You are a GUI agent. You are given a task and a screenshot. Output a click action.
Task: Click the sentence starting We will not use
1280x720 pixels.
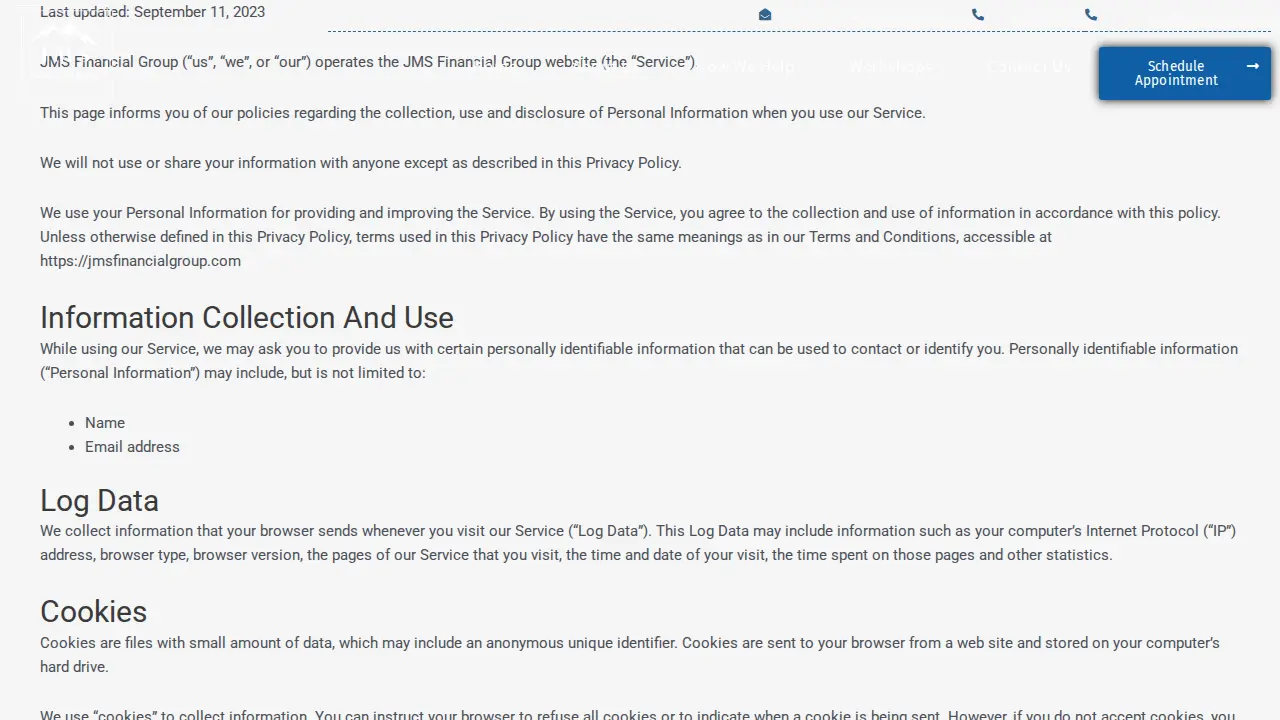point(361,163)
